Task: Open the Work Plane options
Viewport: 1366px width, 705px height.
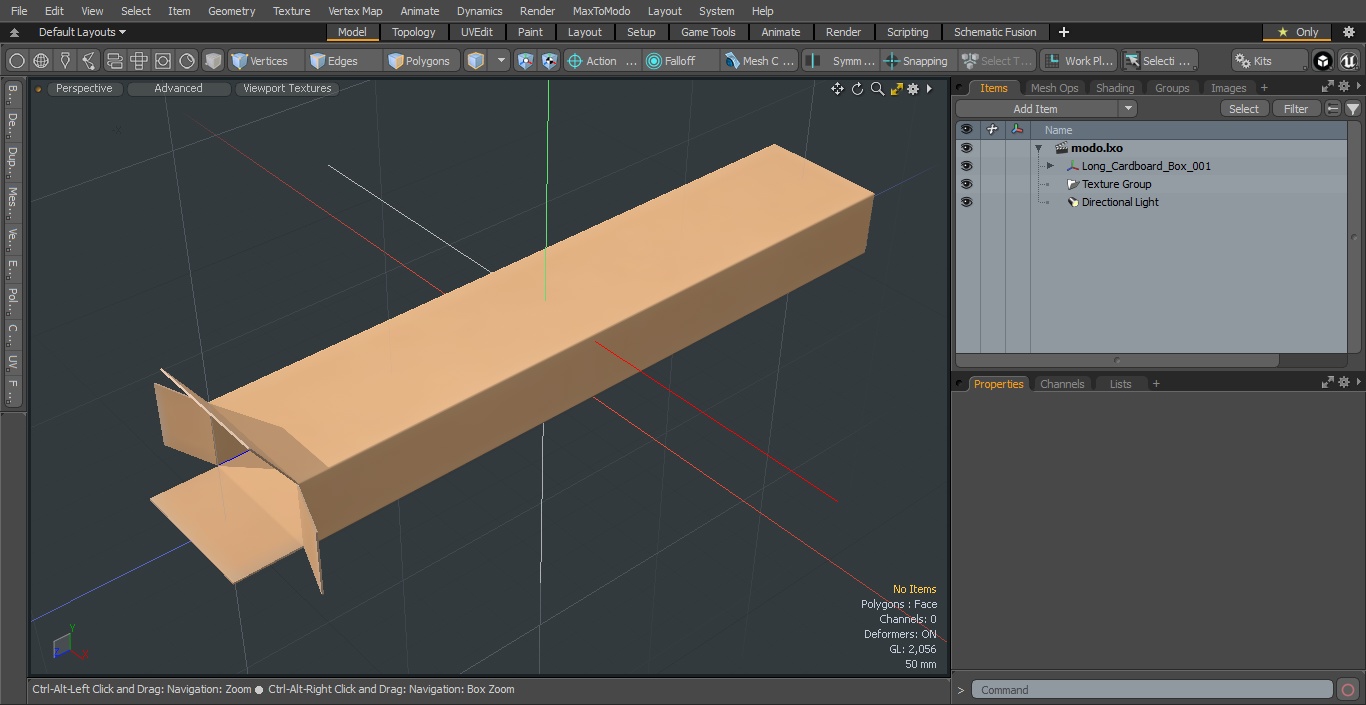Action: pyautogui.click(x=1078, y=61)
